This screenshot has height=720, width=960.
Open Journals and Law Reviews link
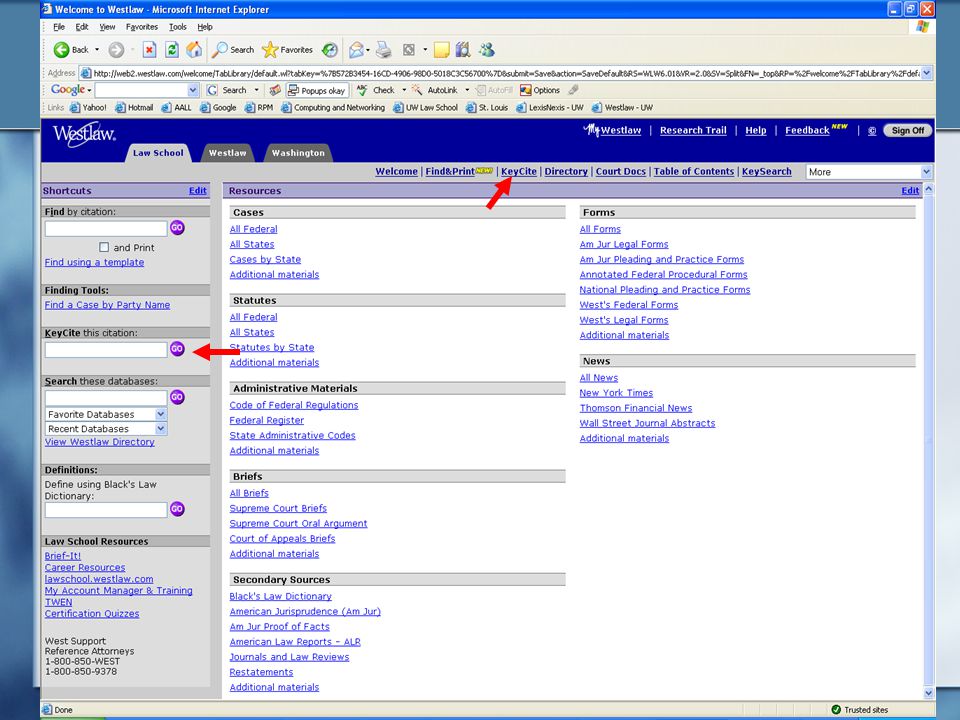point(289,657)
